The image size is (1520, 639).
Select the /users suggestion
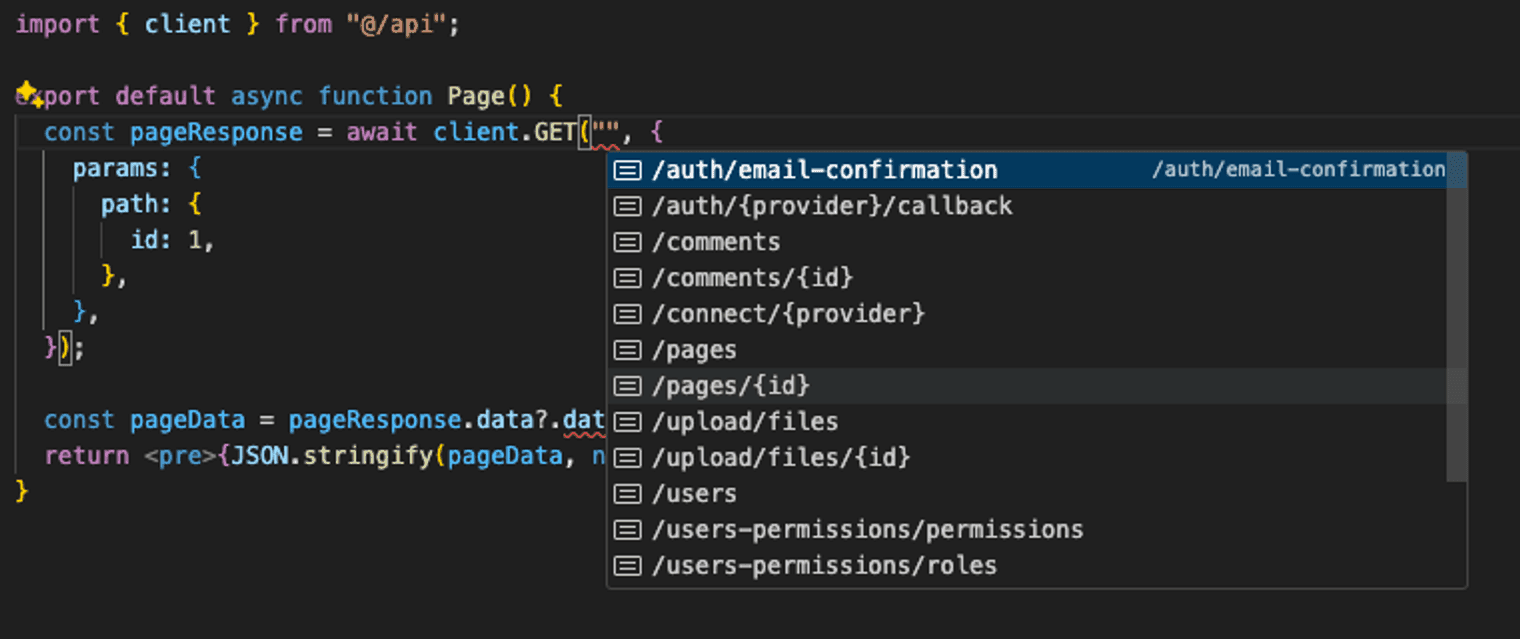tap(1028, 494)
